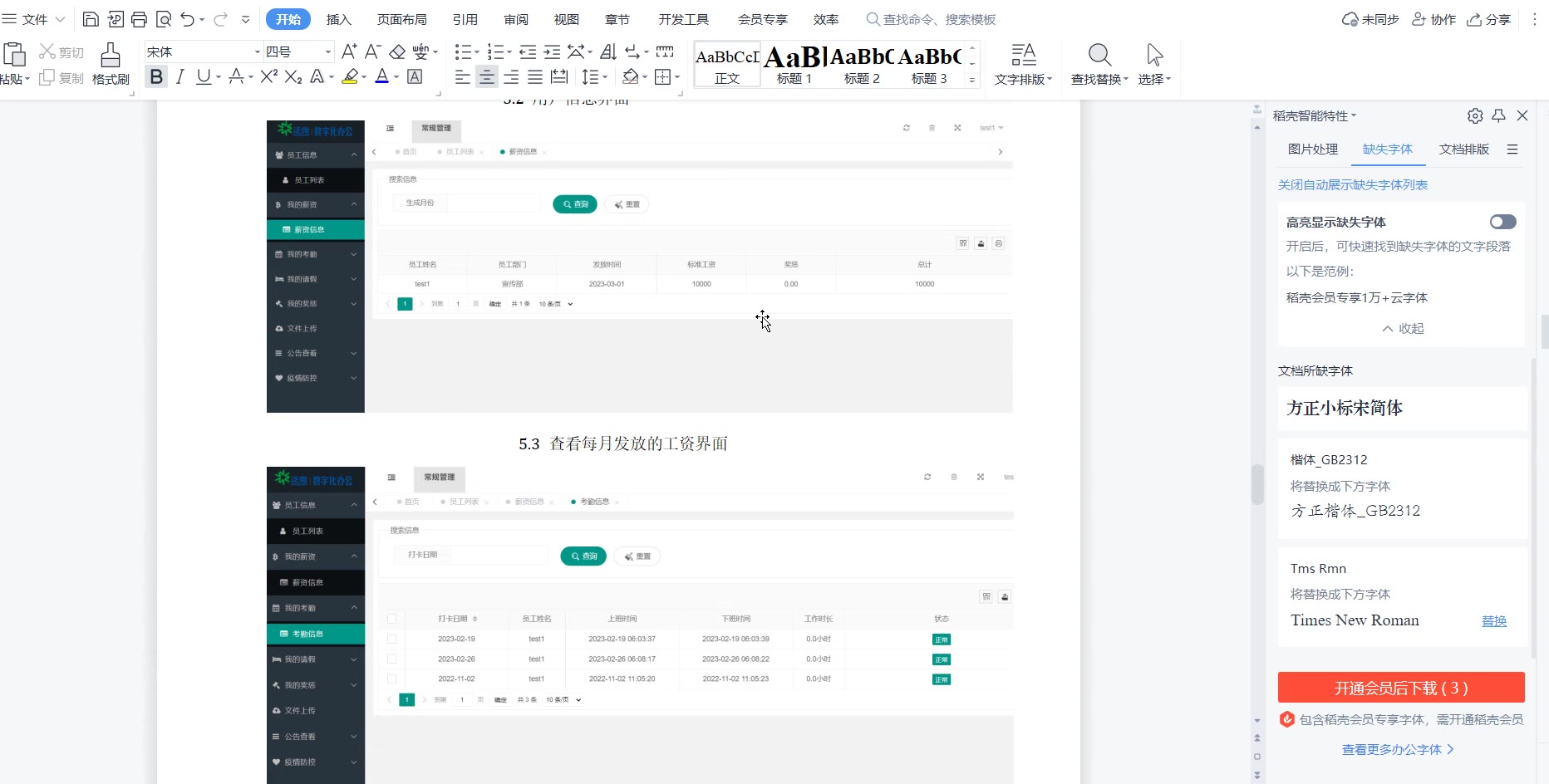This screenshot has height=784, width=1549.
Task: Click the Format Painter (格式刷) icon
Action: click(x=111, y=64)
